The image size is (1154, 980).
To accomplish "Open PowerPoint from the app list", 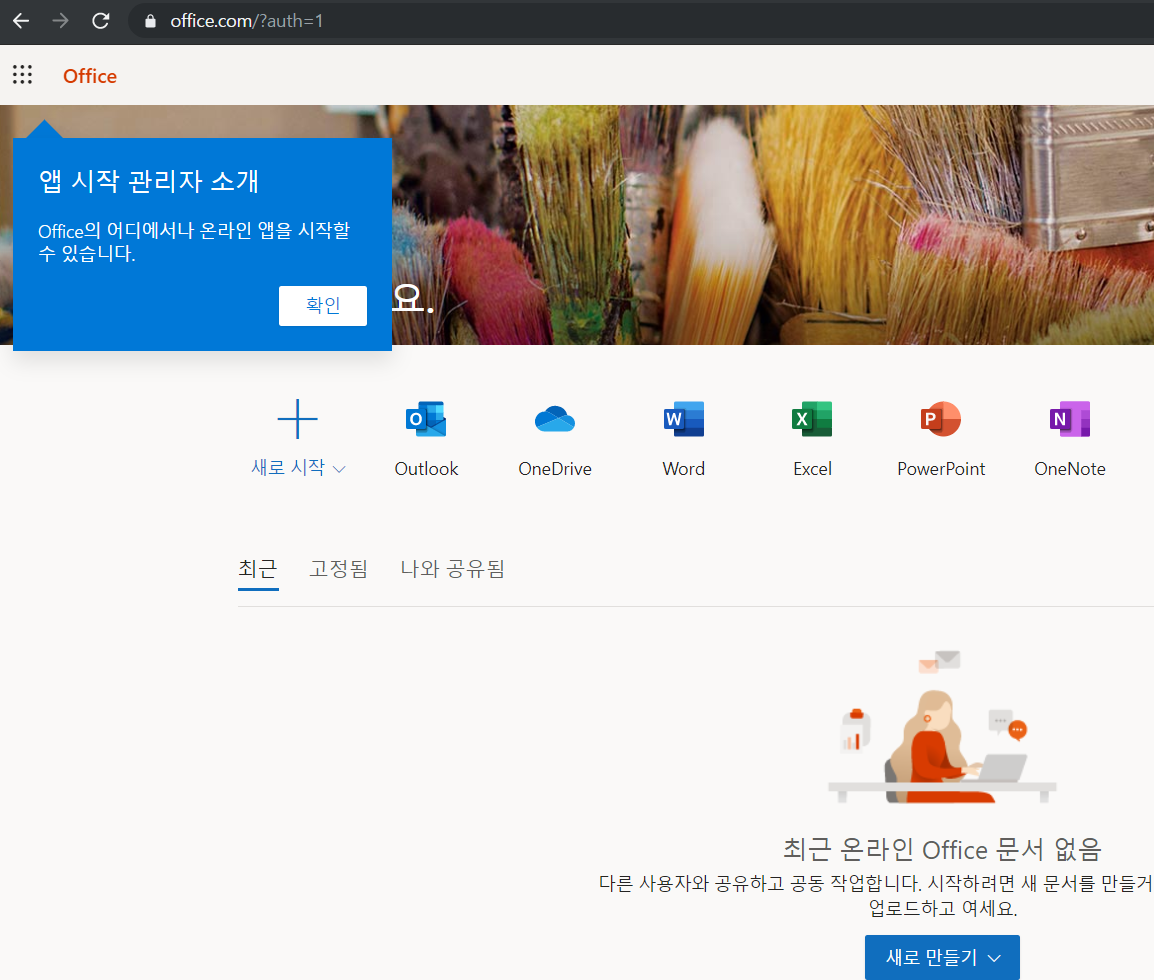I will (941, 419).
